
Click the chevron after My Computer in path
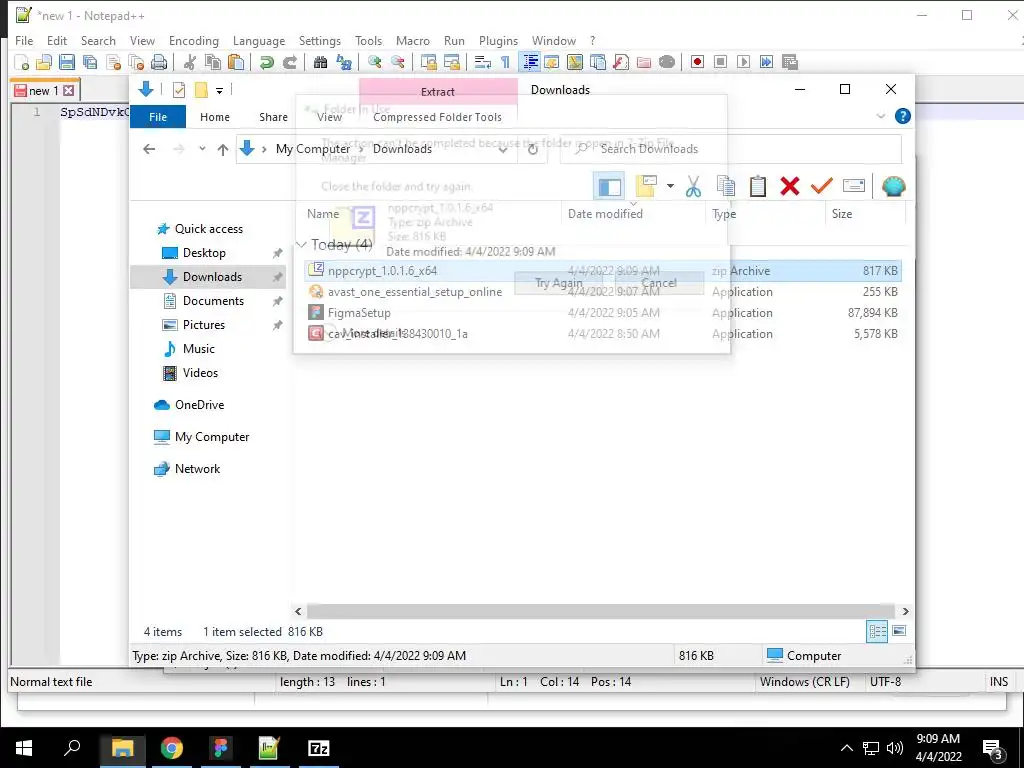click(360, 149)
